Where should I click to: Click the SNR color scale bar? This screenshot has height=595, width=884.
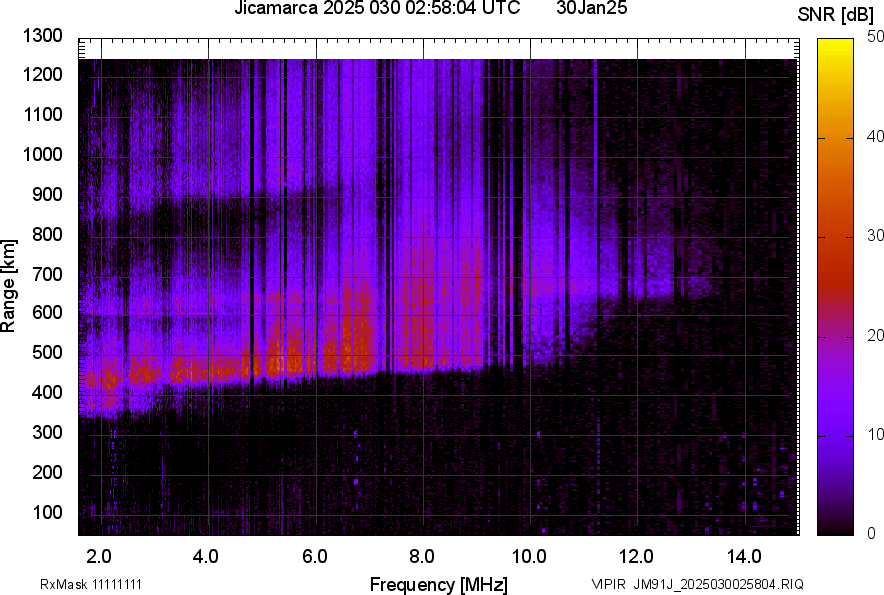click(836, 287)
